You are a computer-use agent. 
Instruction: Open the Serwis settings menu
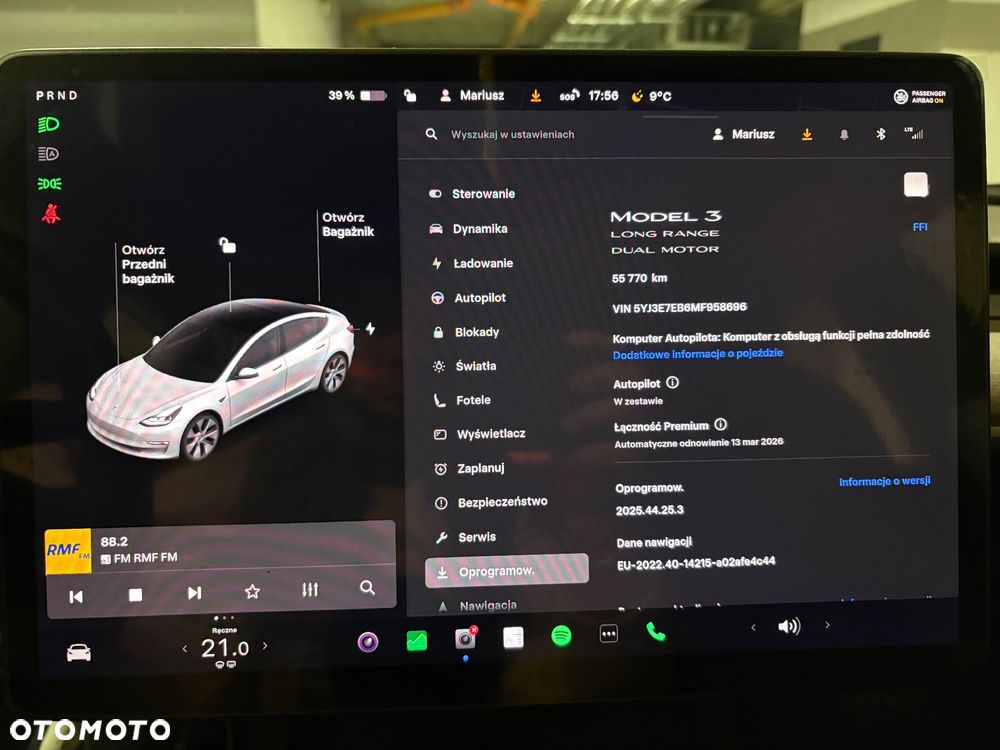click(x=466, y=537)
